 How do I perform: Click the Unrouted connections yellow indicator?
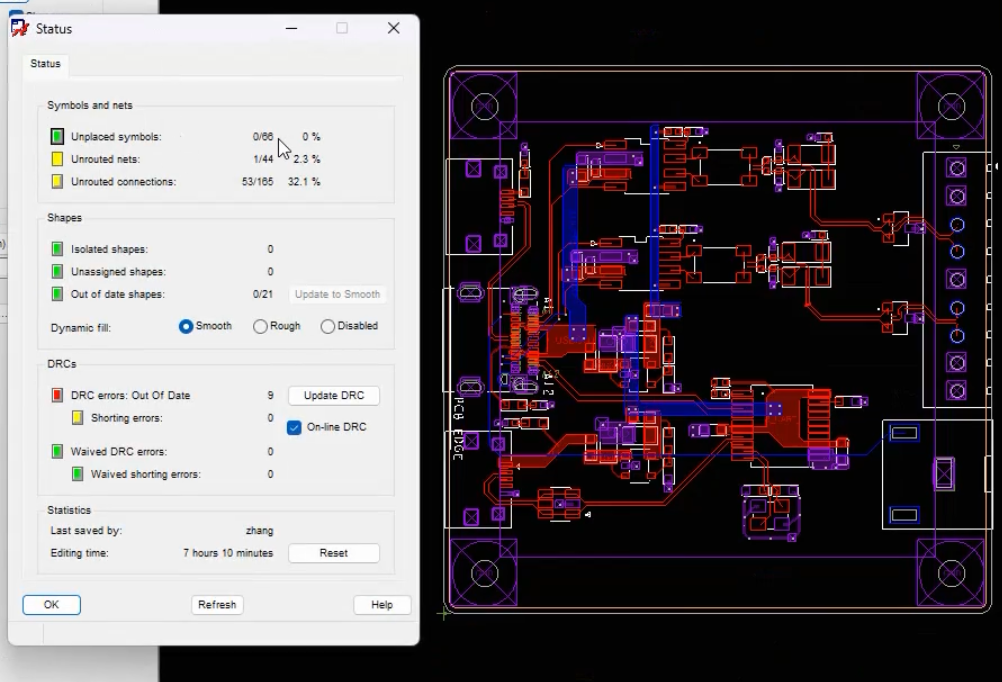(x=58, y=182)
